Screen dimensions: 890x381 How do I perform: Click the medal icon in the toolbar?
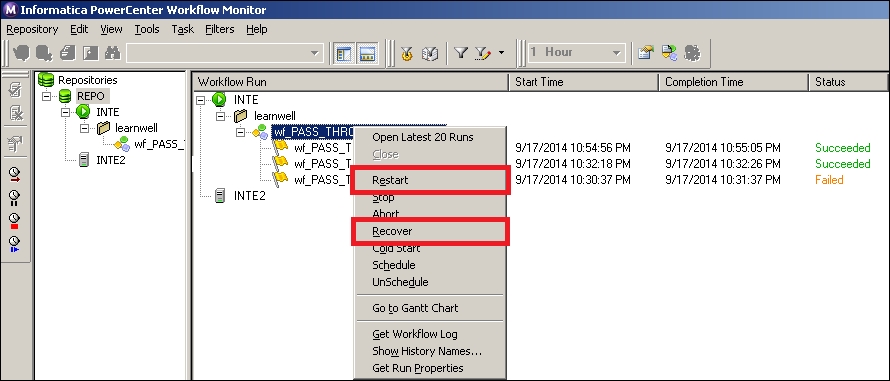(x=406, y=53)
